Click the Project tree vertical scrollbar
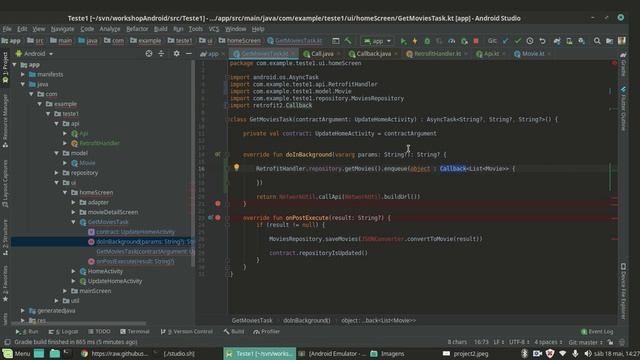Screen dimensions: 640x360 tap(193, 163)
